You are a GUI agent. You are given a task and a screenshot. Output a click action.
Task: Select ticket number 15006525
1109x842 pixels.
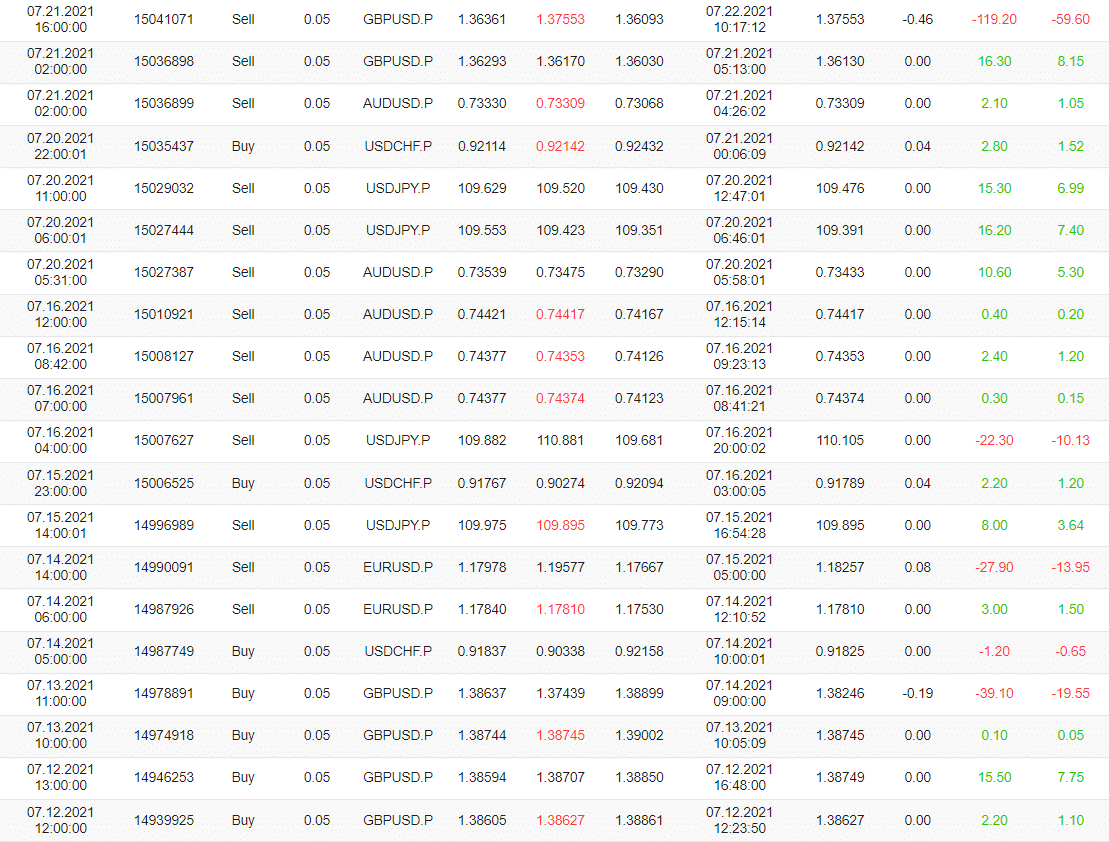tap(163, 483)
